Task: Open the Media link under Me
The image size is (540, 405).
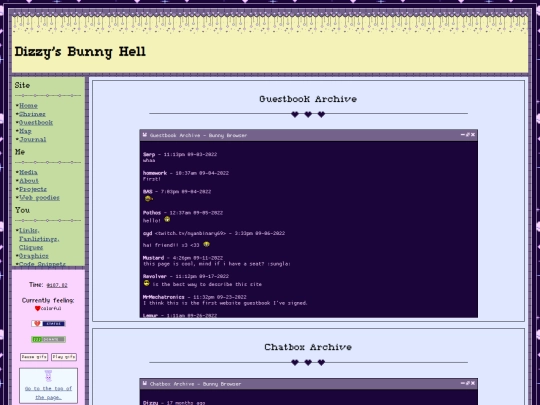Action: coord(28,172)
